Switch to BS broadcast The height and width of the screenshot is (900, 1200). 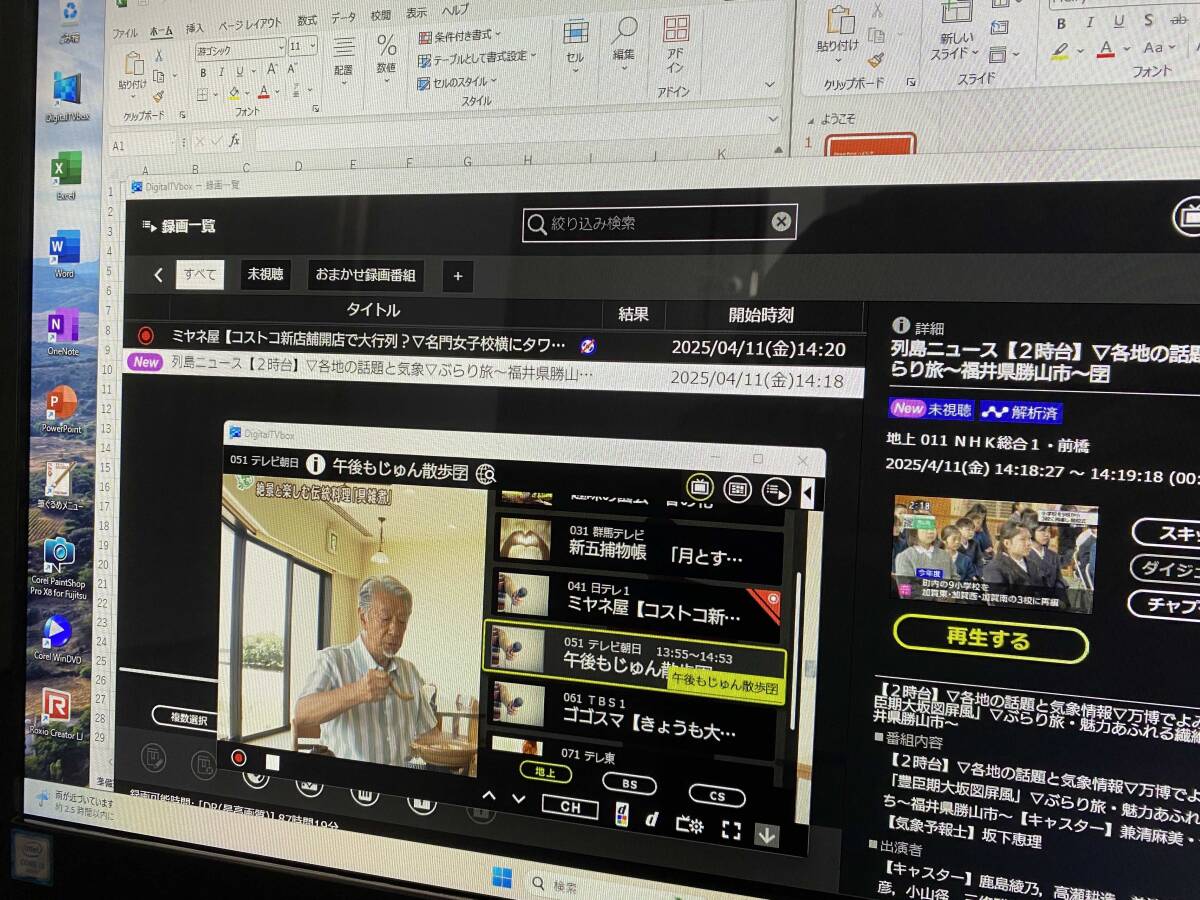pyautogui.click(x=630, y=783)
